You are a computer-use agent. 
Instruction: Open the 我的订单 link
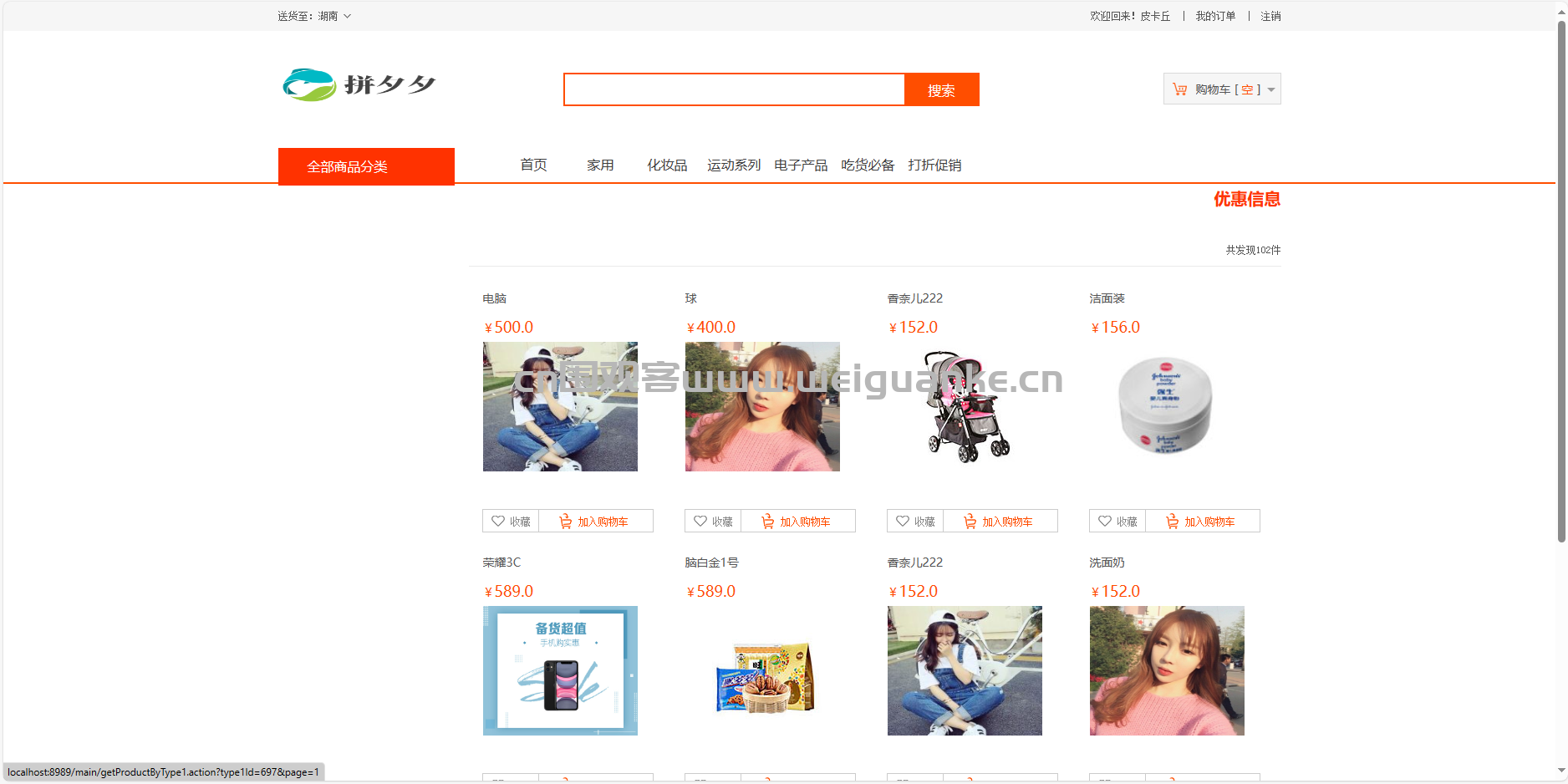coord(1215,16)
